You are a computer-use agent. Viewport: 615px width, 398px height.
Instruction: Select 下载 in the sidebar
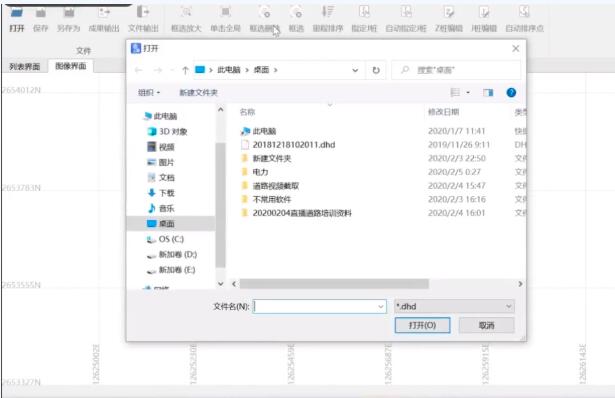click(x=161, y=193)
